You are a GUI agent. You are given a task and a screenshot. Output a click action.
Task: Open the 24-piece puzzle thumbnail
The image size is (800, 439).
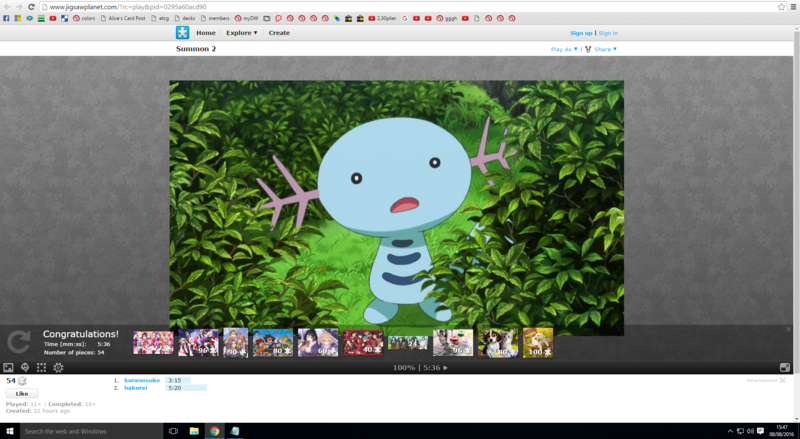click(408, 343)
